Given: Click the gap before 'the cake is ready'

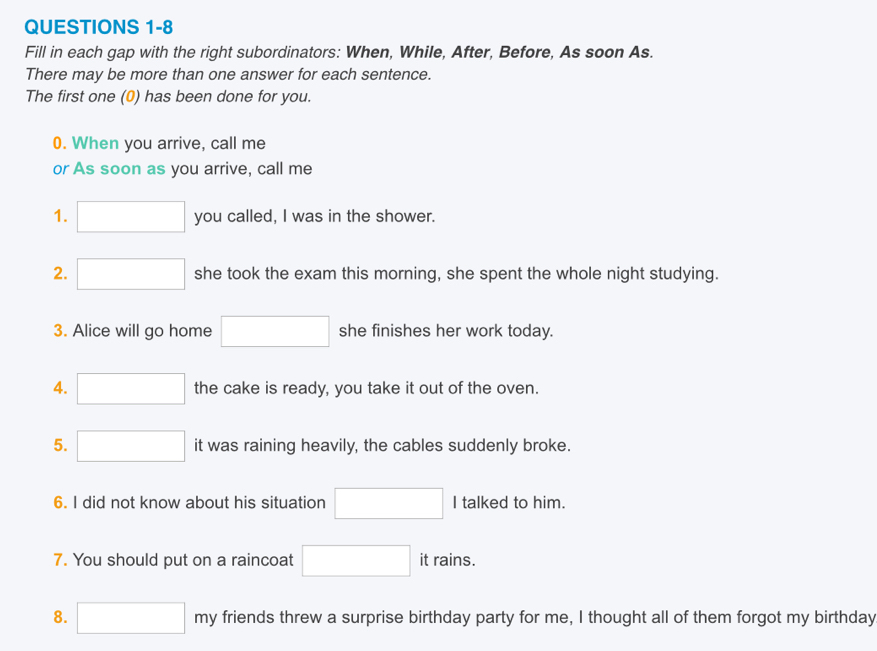Looking at the screenshot, I should pyautogui.click(x=131, y=389).
